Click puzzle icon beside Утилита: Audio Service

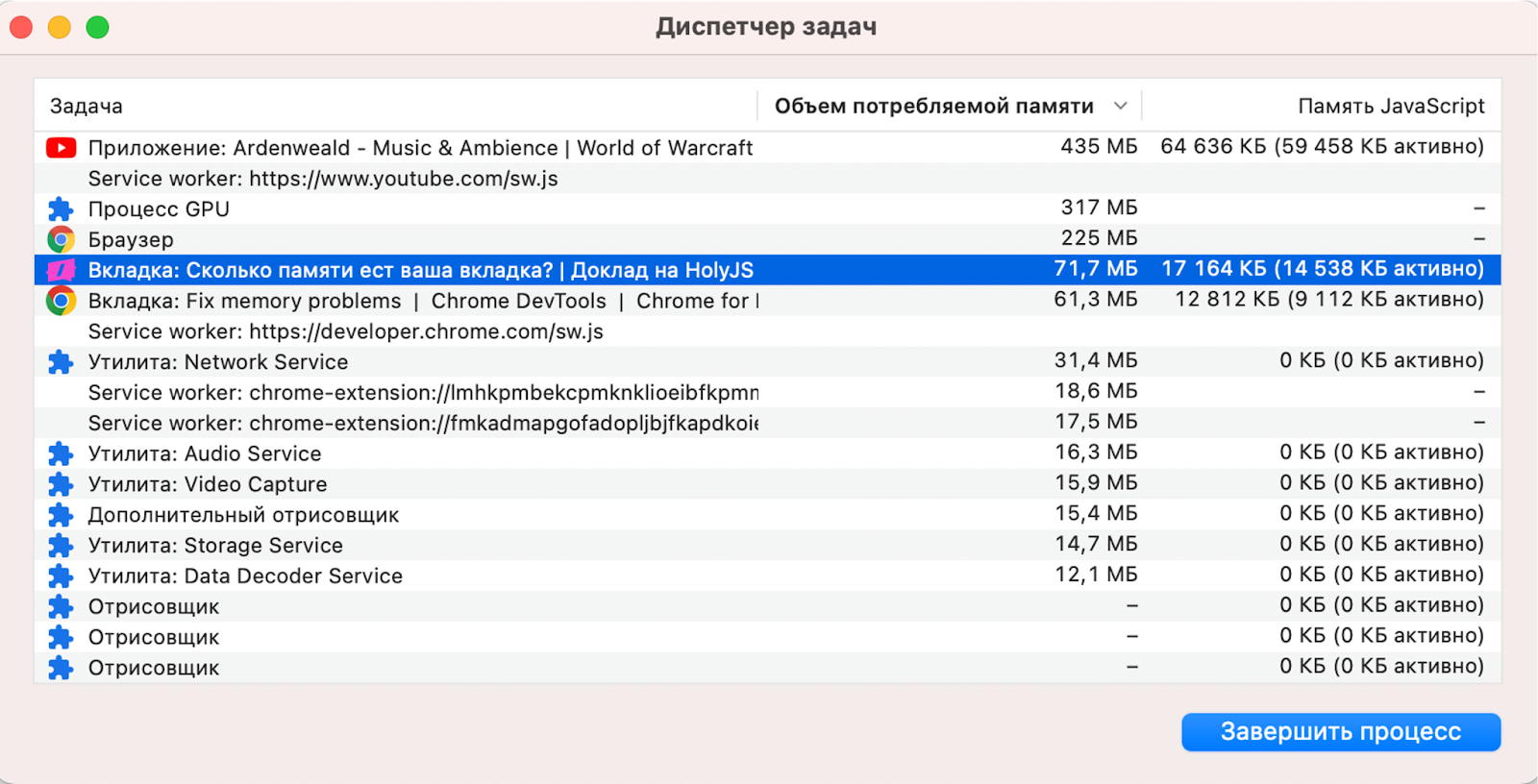(x=61, y=453)
